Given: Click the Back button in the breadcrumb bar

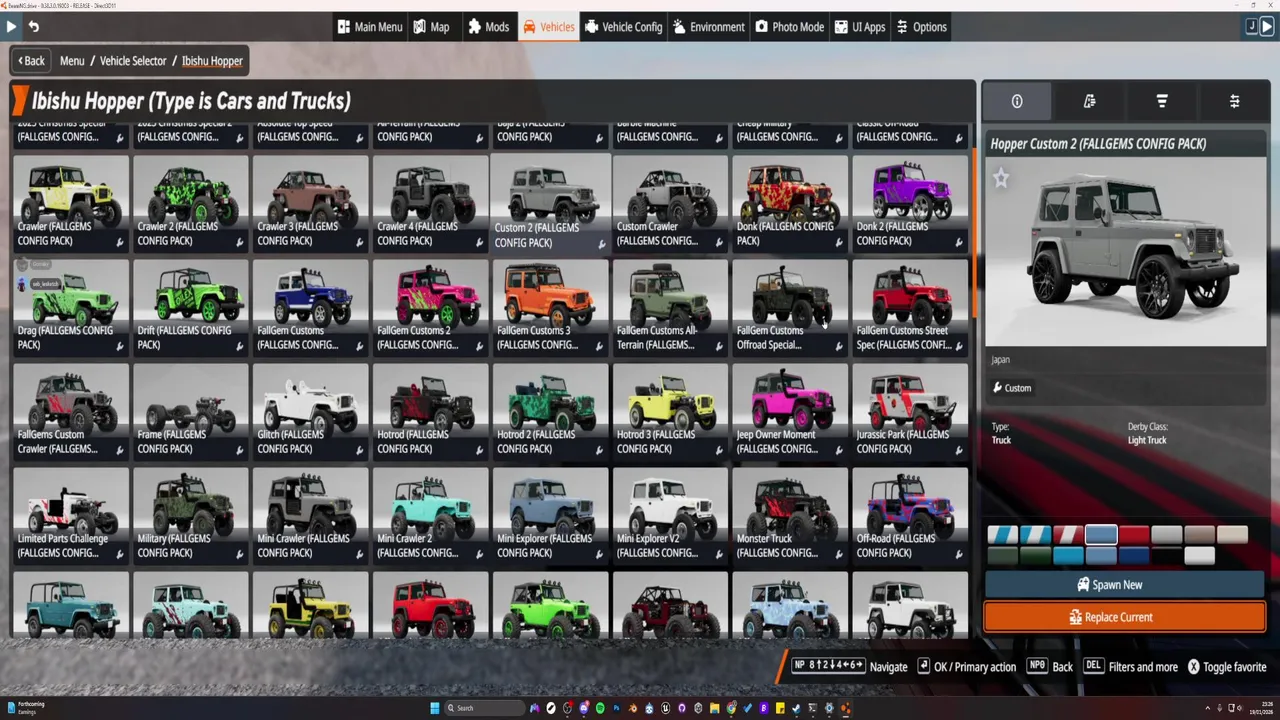Looking at the screenshot, I should pyautogui.click(x=31, y=61).
